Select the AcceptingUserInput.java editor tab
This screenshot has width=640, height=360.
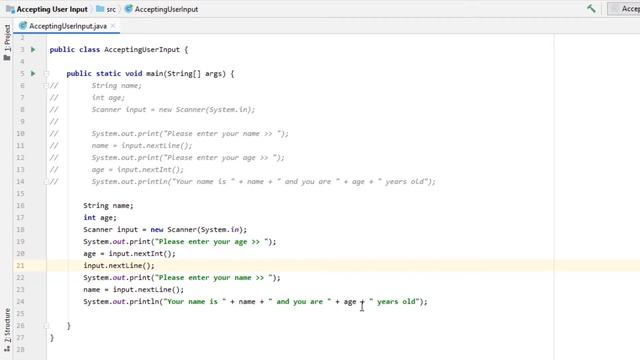coord(67,26)
